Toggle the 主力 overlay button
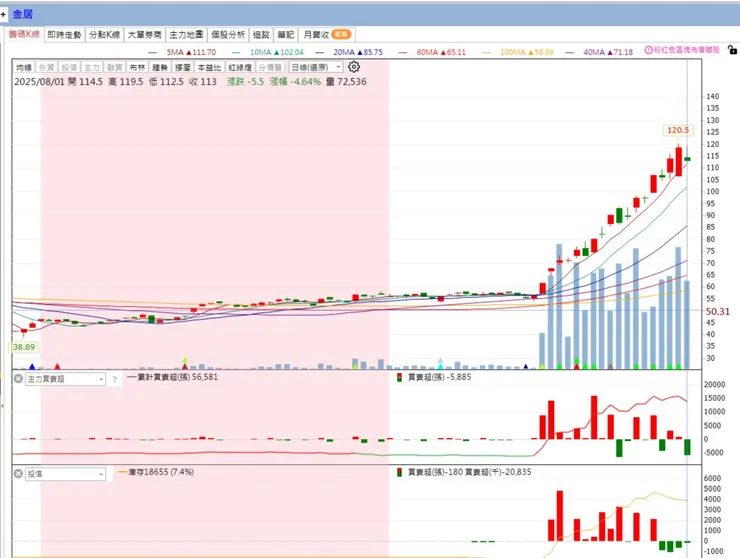 click(x=92, y=68)
